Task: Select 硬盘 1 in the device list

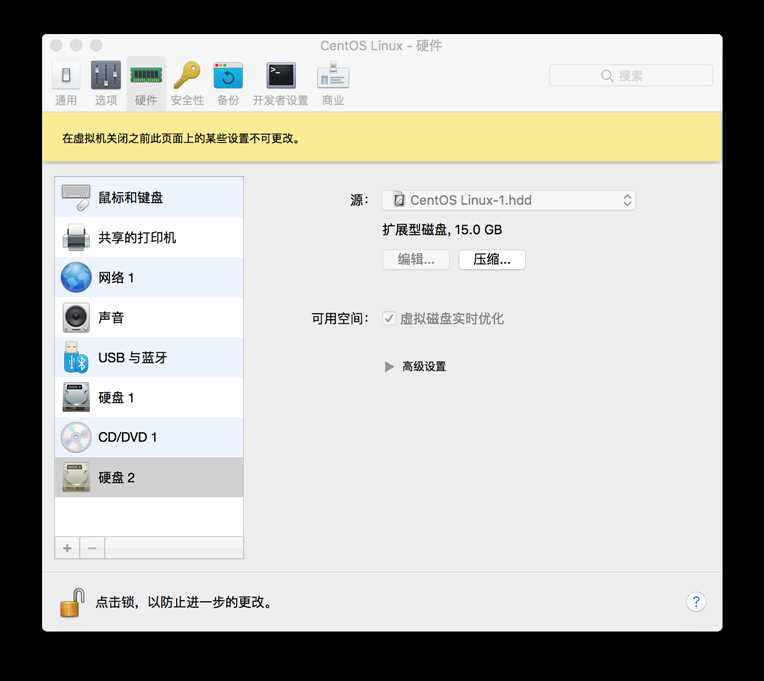Action: tap(149, 397)
